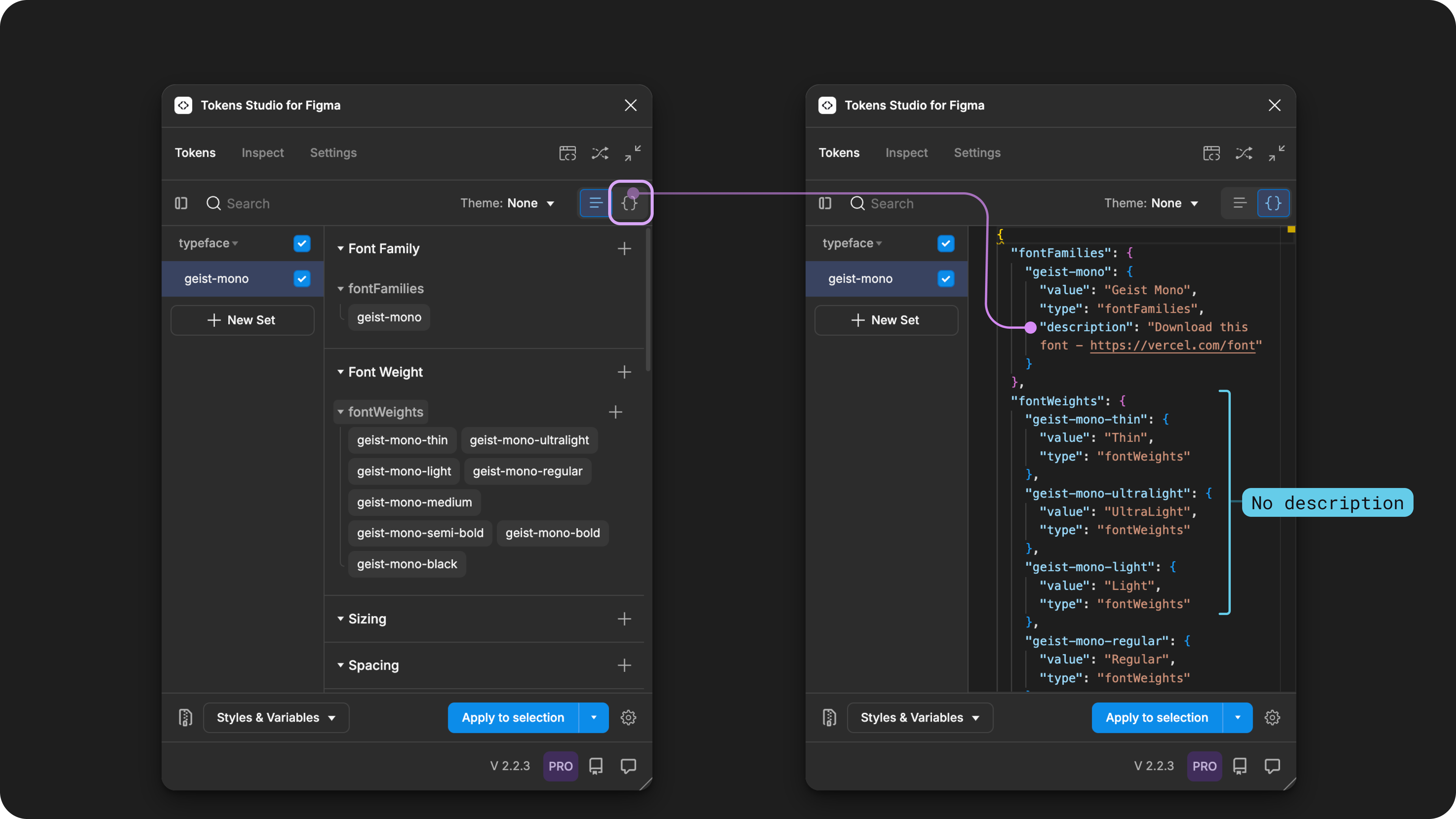
Task: Open the feedback chat icon in right window footer
Action: (x=1272, y=766)
